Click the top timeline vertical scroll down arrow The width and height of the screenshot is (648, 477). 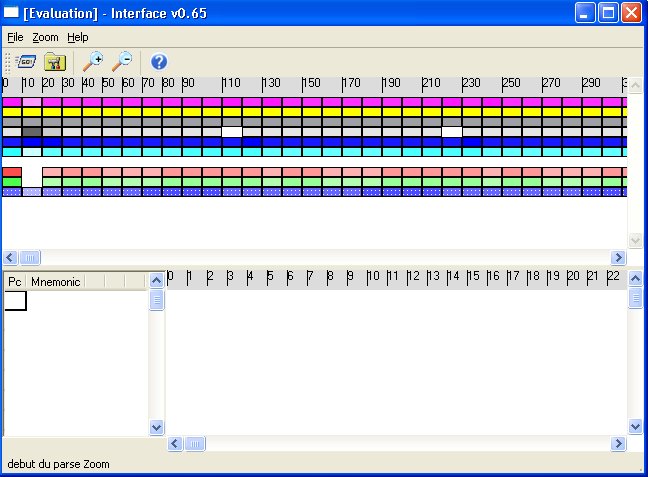pyautogui.click(x=635, y=240)
